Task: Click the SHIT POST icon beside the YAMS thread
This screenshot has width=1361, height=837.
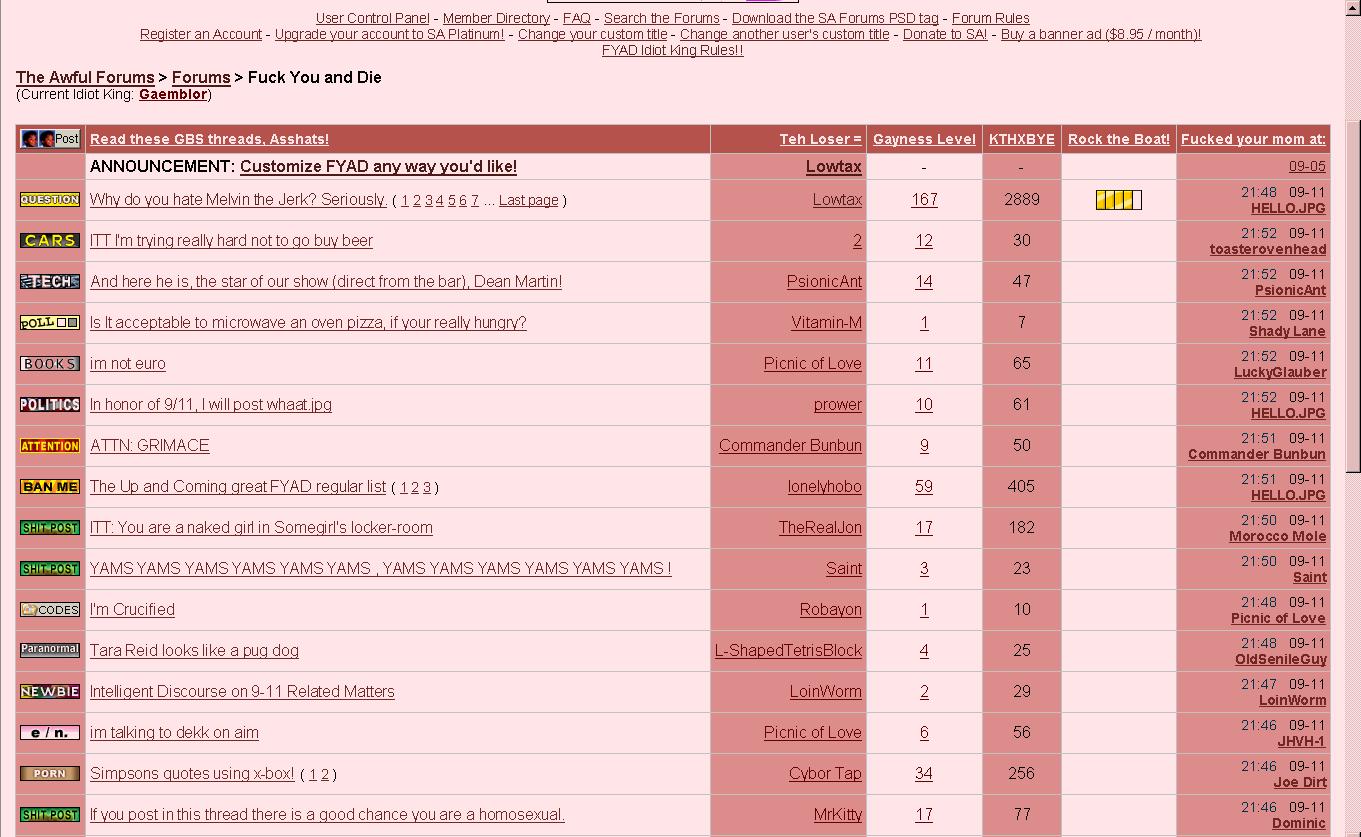Action: [50, 569]
